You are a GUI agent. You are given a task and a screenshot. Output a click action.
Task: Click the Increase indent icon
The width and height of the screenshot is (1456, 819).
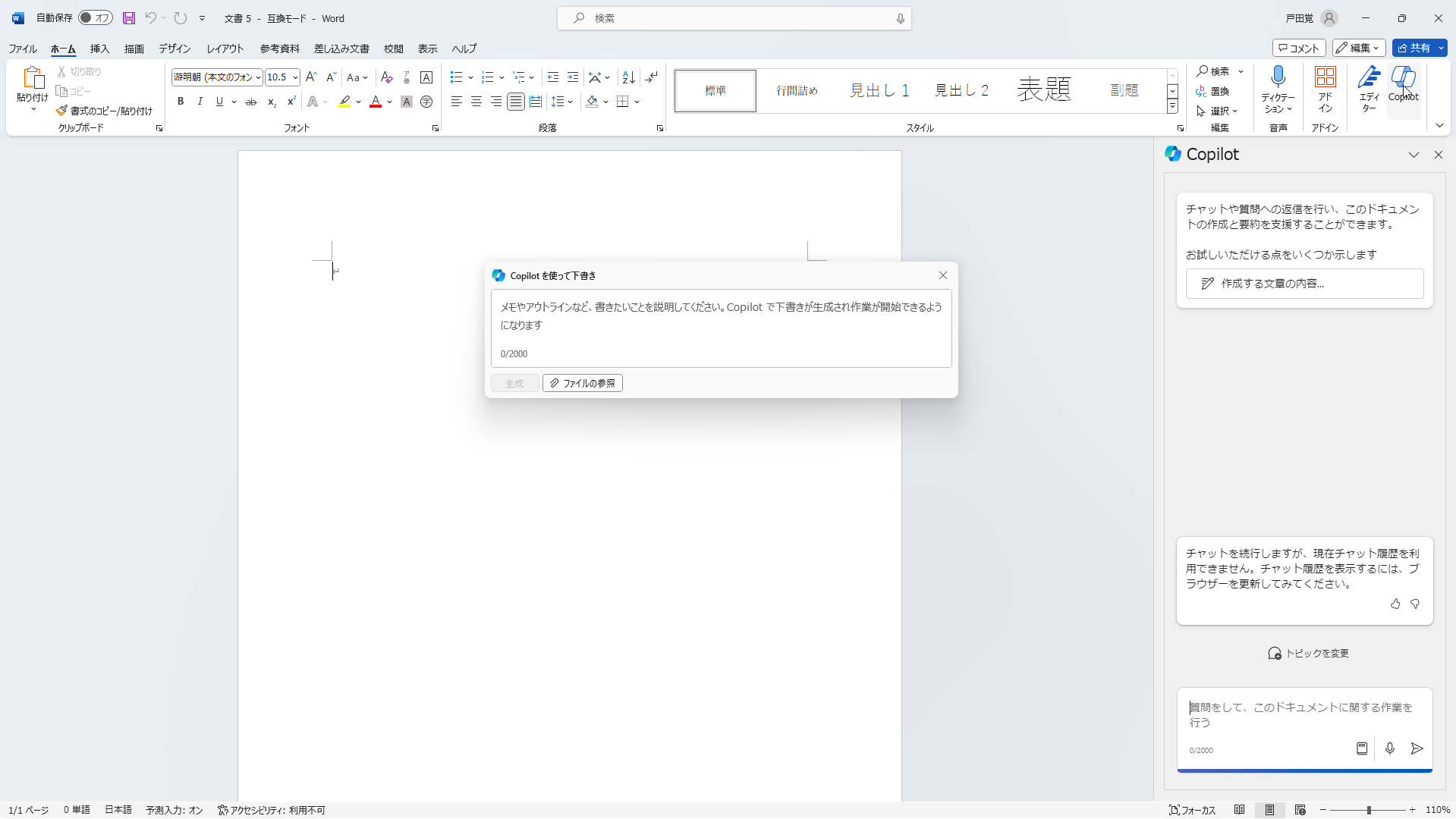573,77
